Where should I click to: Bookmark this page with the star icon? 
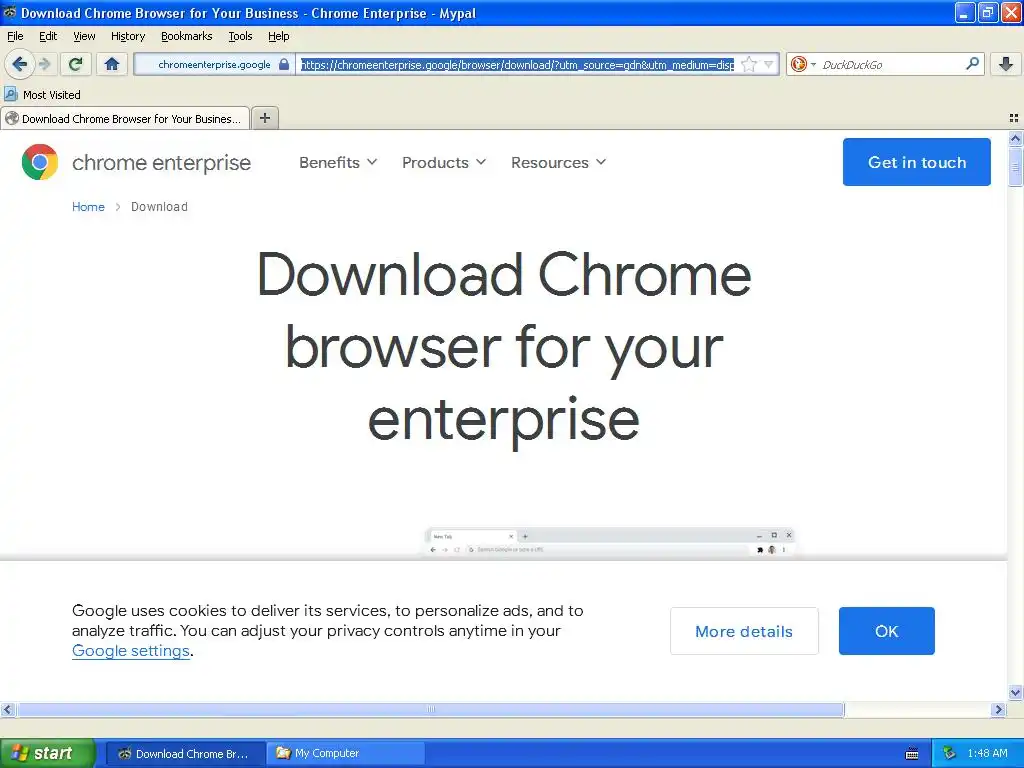[750, 64]
